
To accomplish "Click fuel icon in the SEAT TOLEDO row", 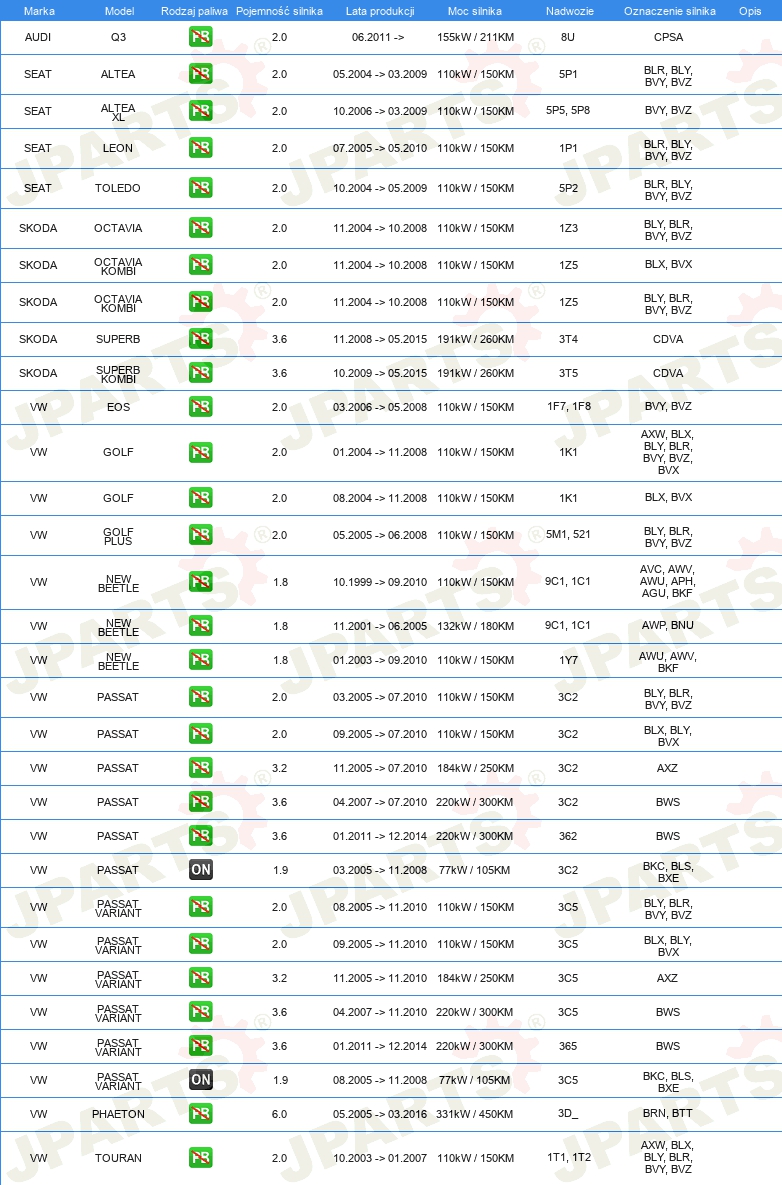I will (200, 188).
